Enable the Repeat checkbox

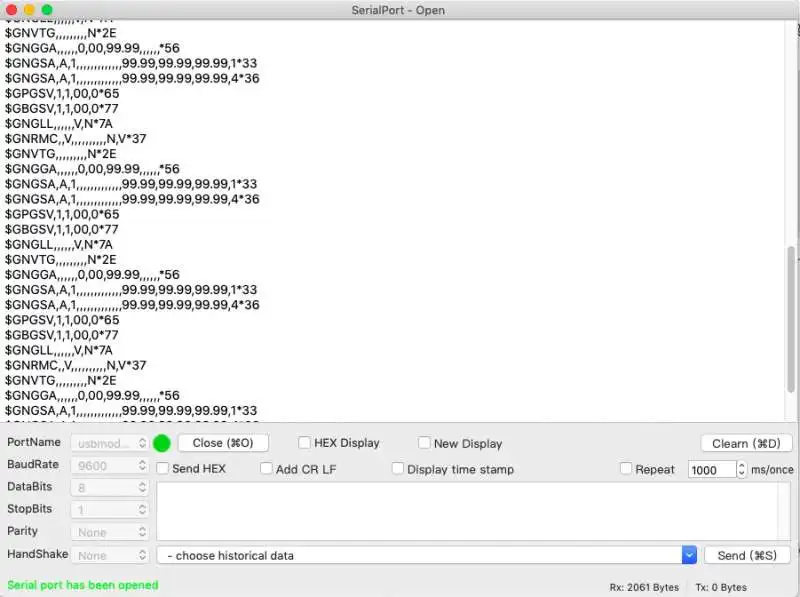click(x=626, y=468)
